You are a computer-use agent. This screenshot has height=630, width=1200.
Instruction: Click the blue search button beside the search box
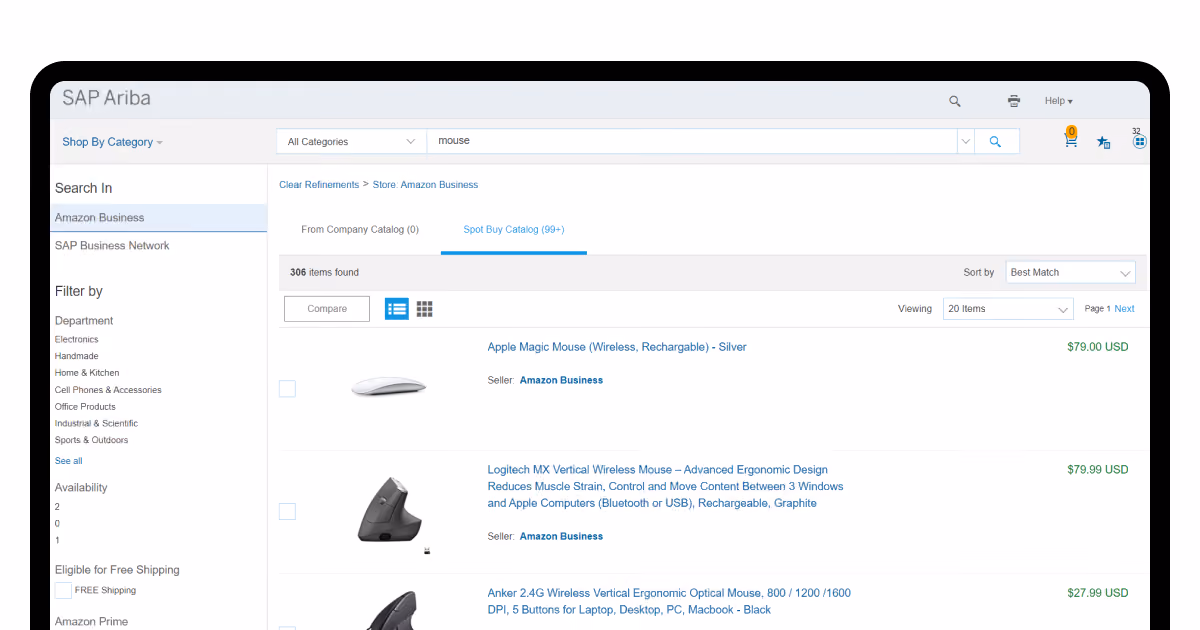pos(995,141)
